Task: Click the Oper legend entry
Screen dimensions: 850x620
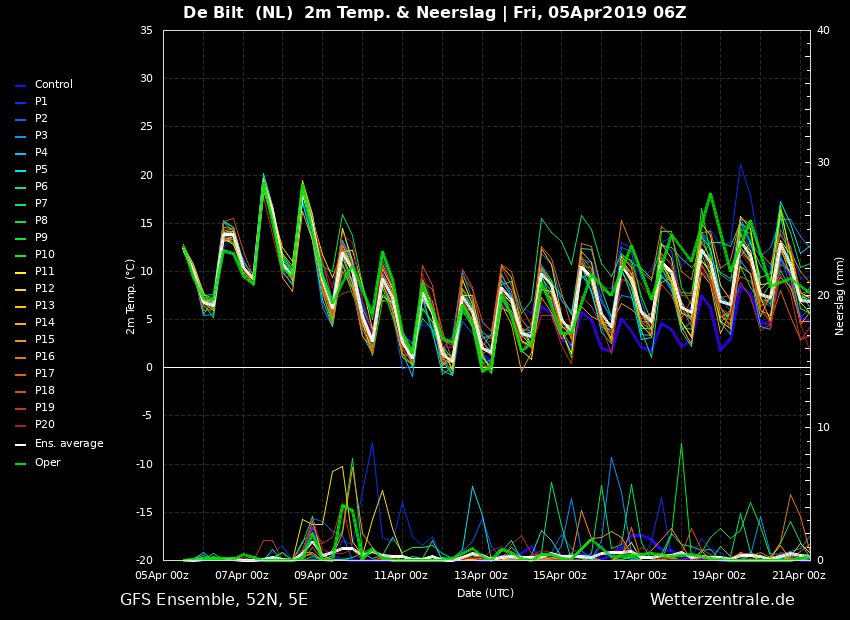Action: coord(38,463)
